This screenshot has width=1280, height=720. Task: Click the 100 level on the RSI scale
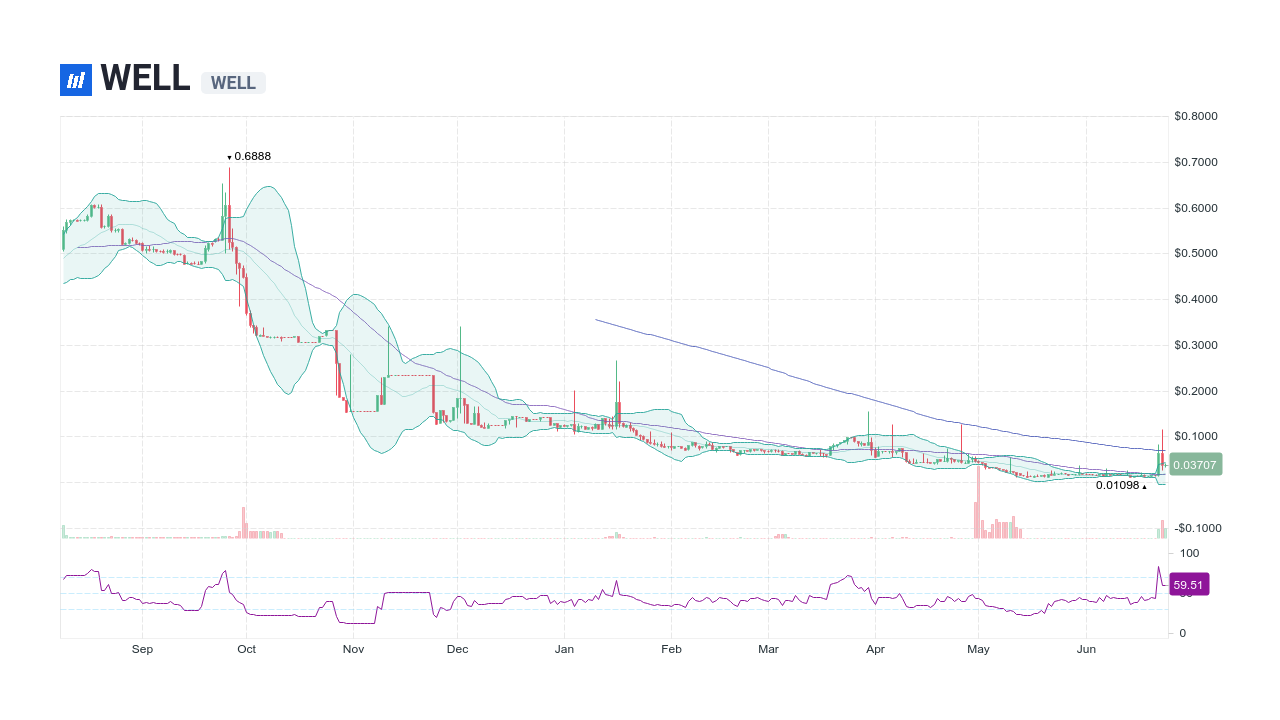1189,553
